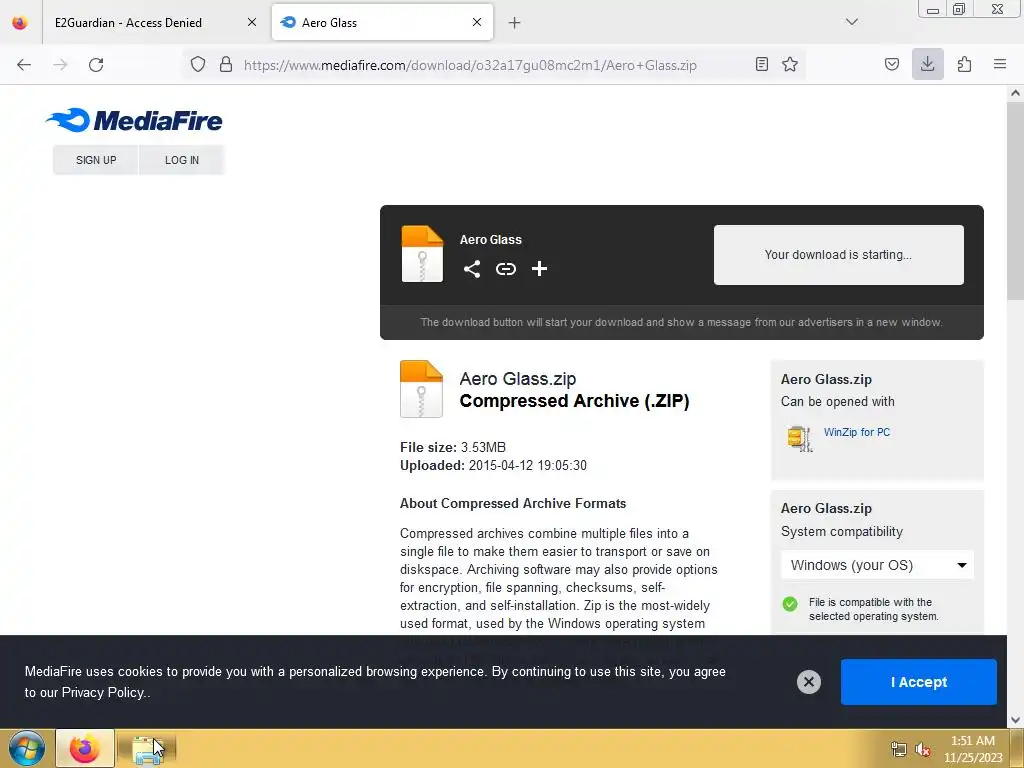Open a new browser tab
Screen dimensions: 1024x768
[515, 23]
